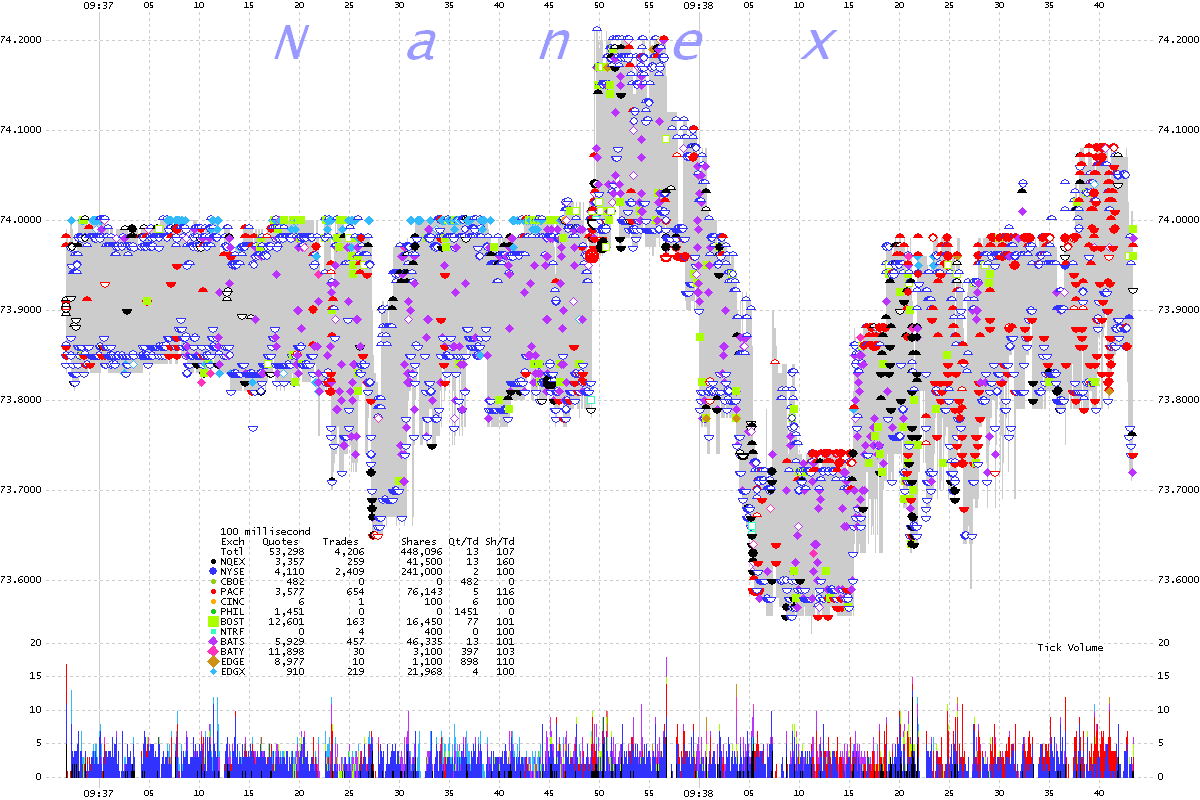Click the 'Tick Volume' label

(x=1070, y=648)
